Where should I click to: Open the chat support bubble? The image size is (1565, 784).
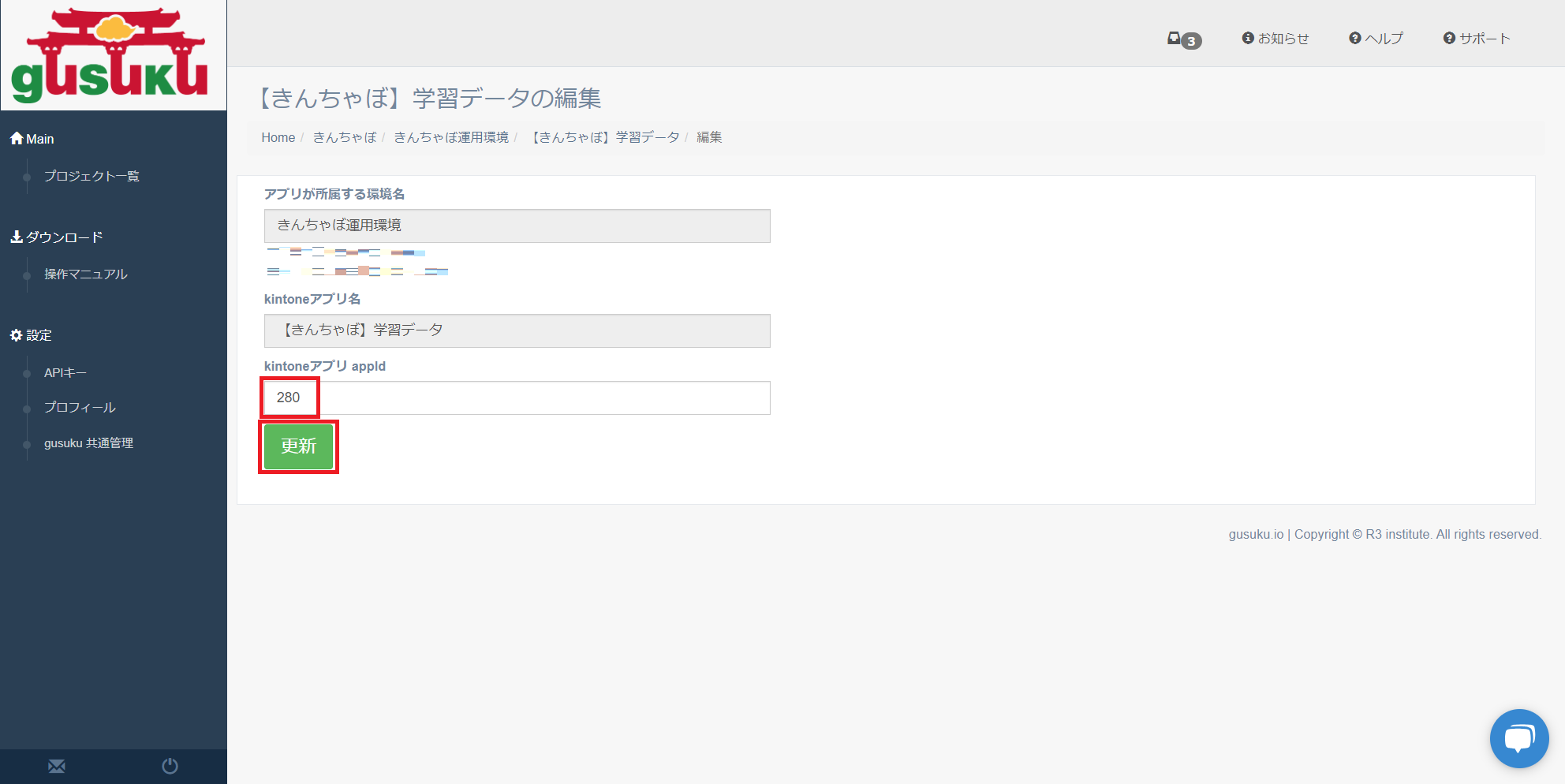coord(1518,738)
